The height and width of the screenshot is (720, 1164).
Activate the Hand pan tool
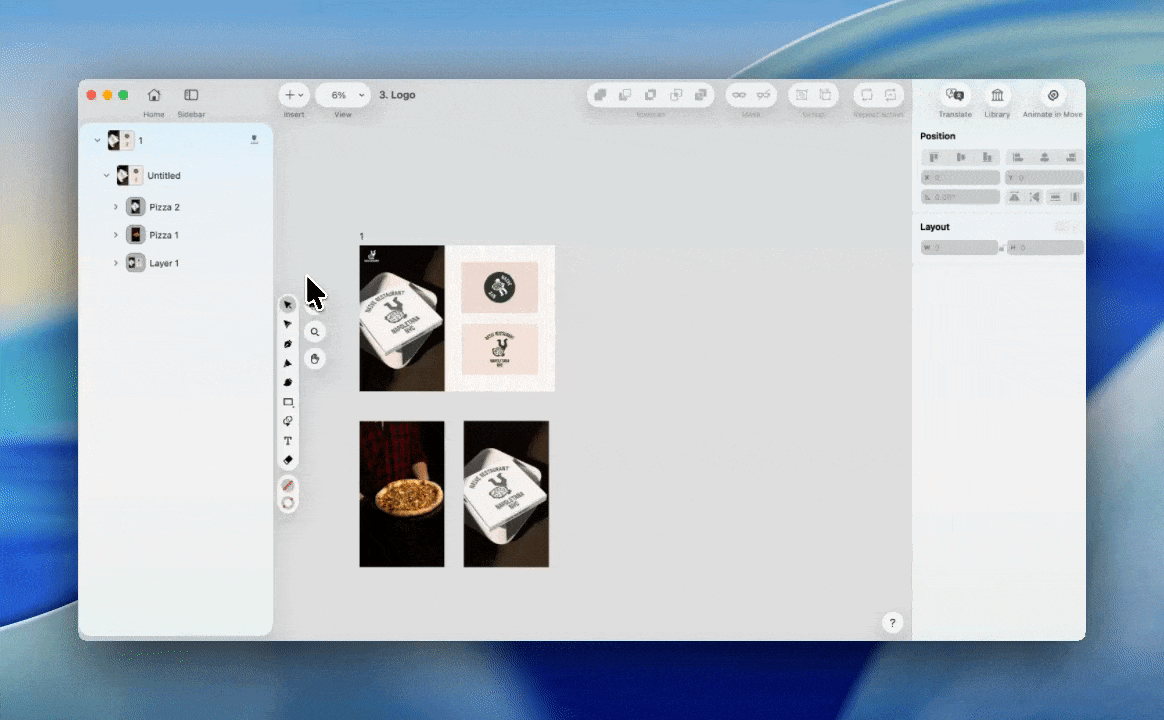click(316, 358)
